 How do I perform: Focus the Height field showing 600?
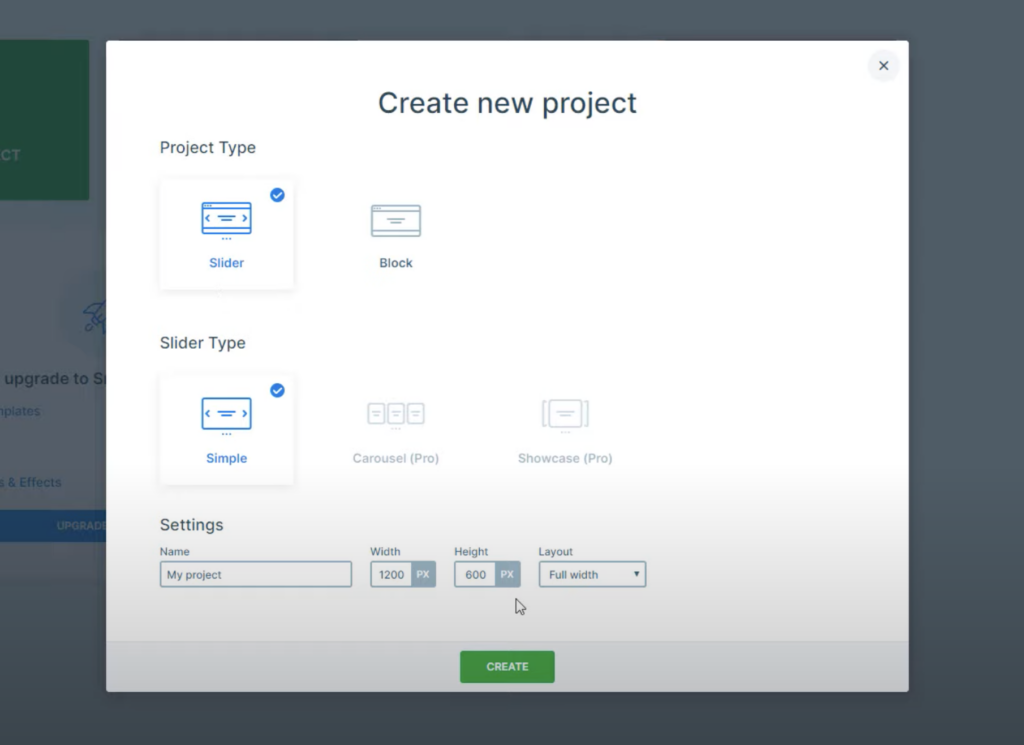pyautogui.click(x=475, y=575)
